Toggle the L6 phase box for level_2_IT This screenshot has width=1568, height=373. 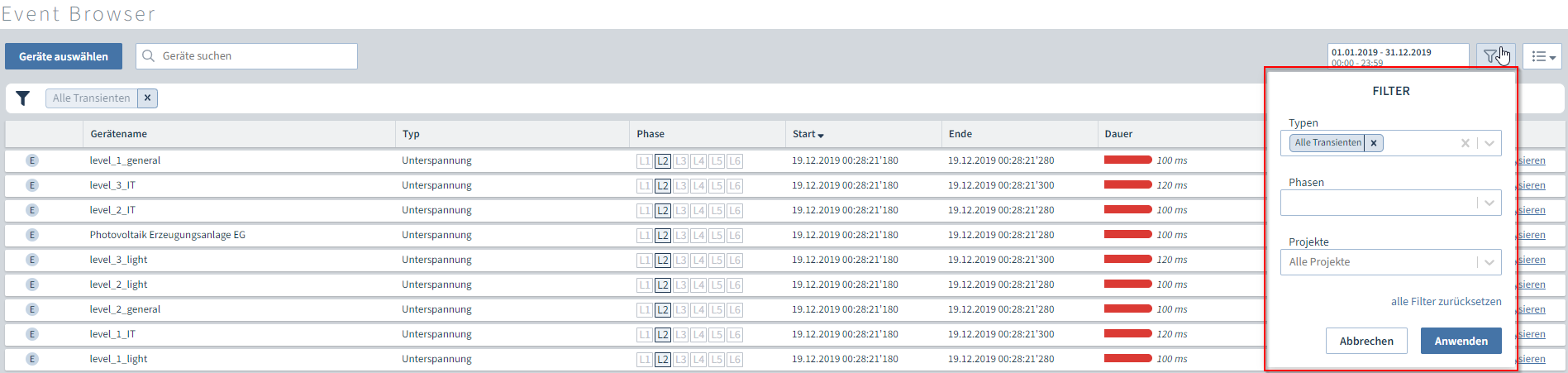tap(734, 211)
